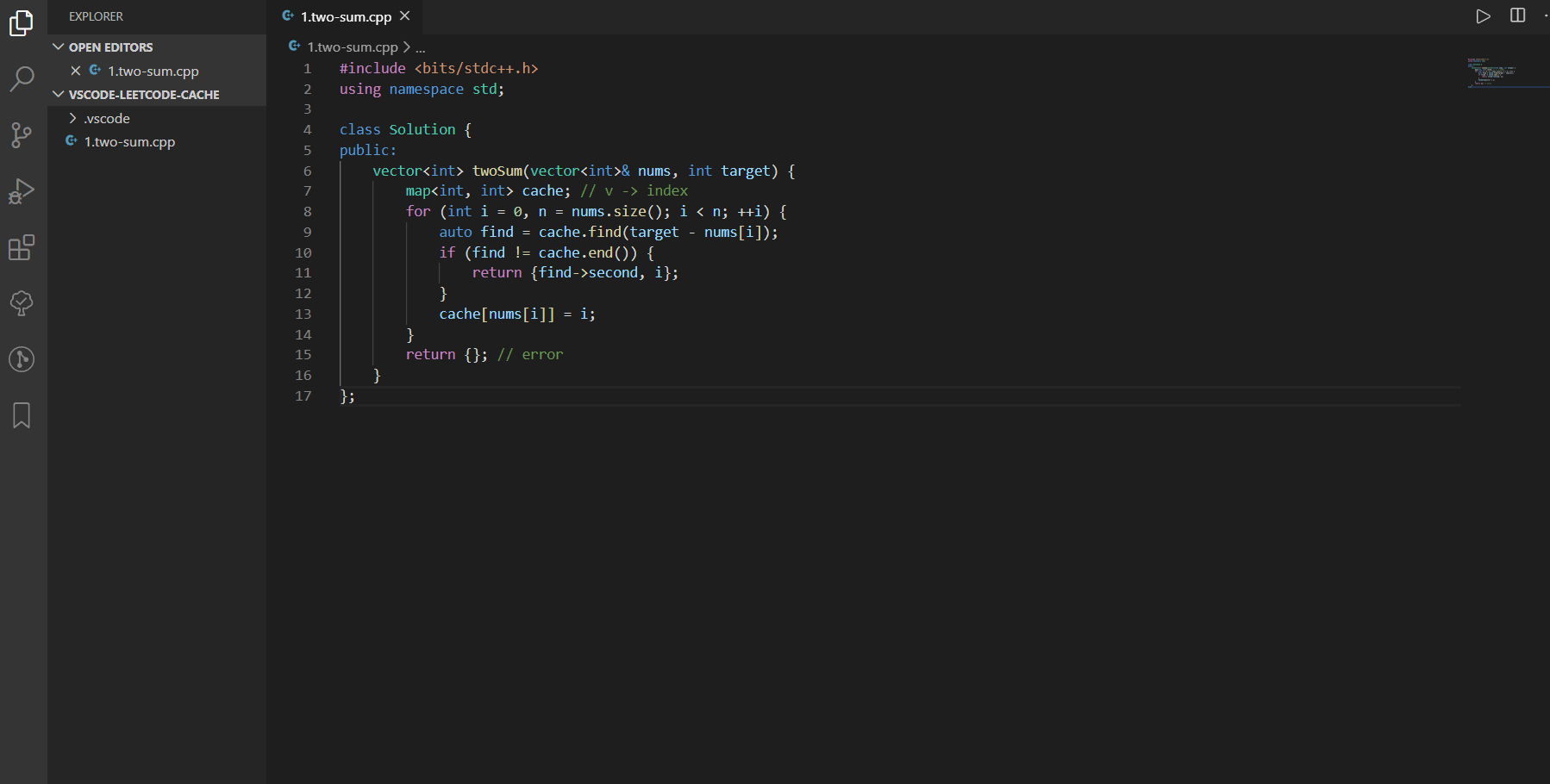
Task: Open the Search panel
Action: [x=21, y=79]
